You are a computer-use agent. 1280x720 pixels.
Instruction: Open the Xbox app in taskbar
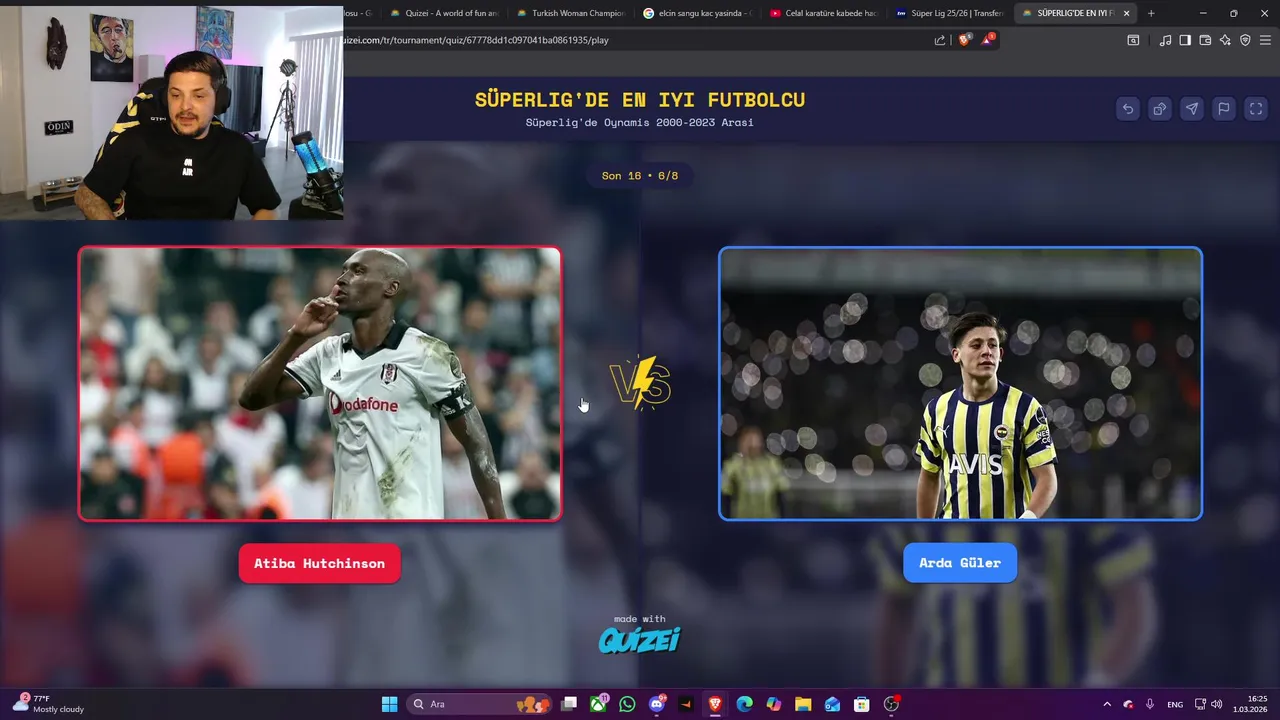[598, 704]
